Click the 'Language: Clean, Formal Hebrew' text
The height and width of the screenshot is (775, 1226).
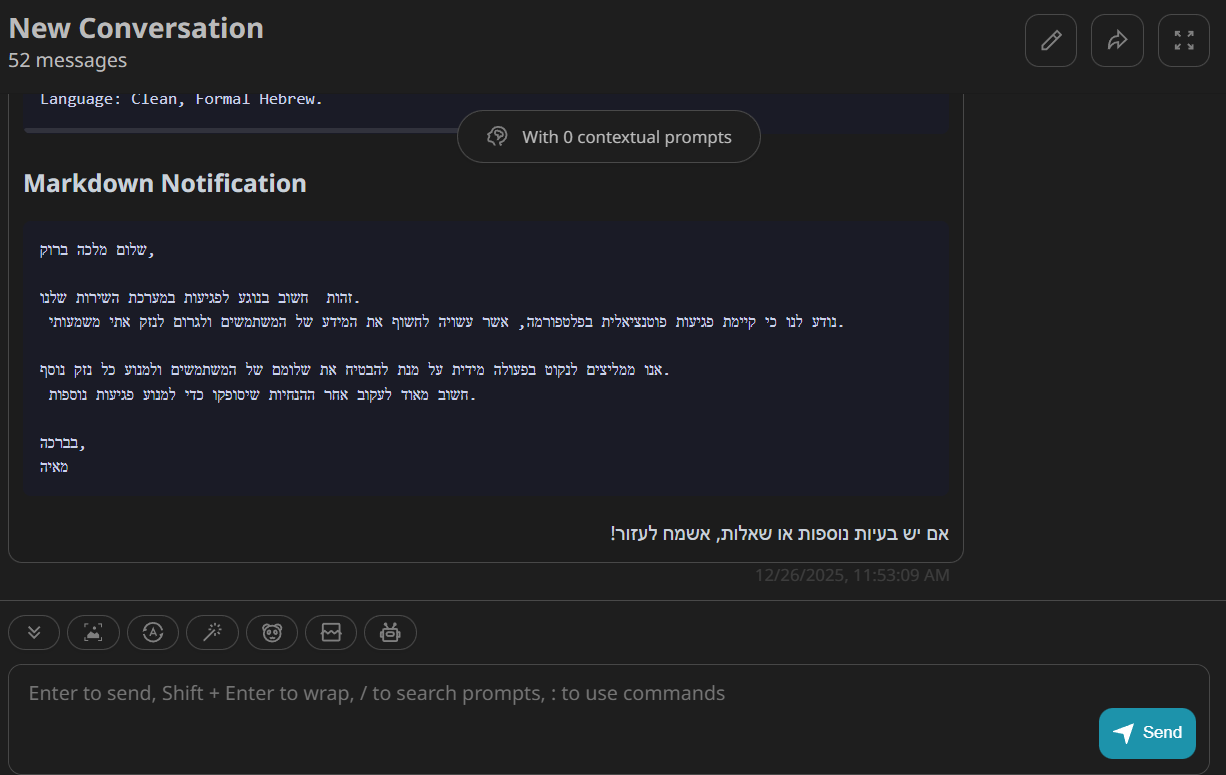pyautogui.click(x=180, y=98)
